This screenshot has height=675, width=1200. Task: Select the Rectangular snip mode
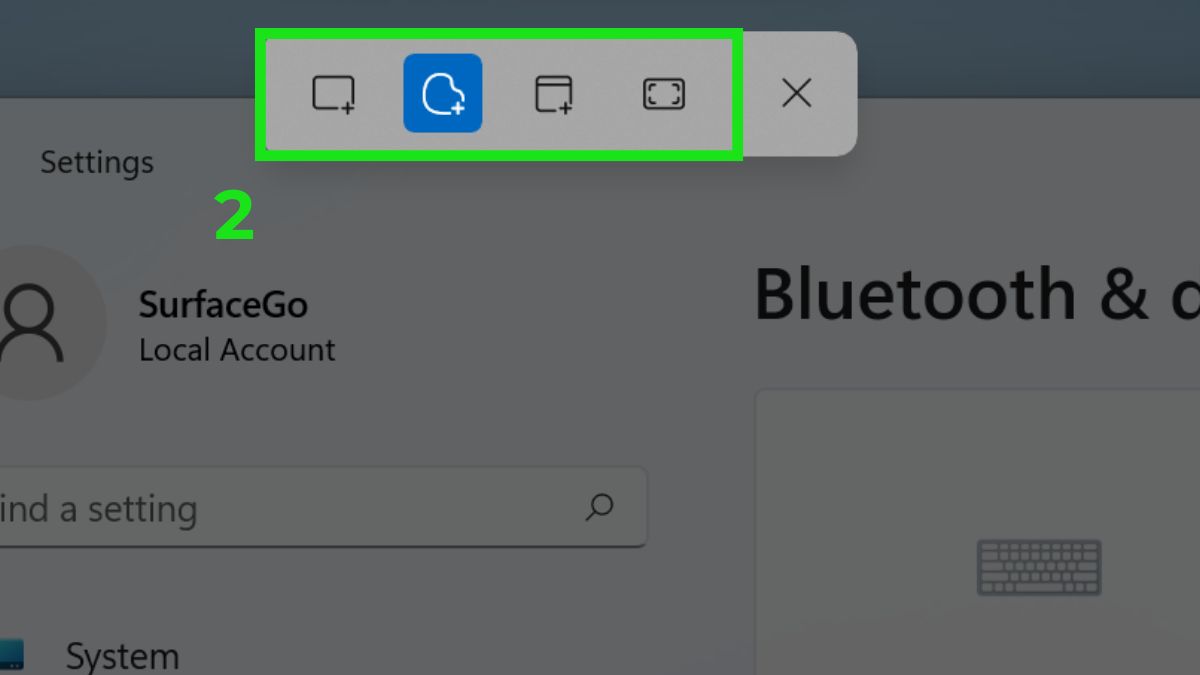(x=333, y=94)
